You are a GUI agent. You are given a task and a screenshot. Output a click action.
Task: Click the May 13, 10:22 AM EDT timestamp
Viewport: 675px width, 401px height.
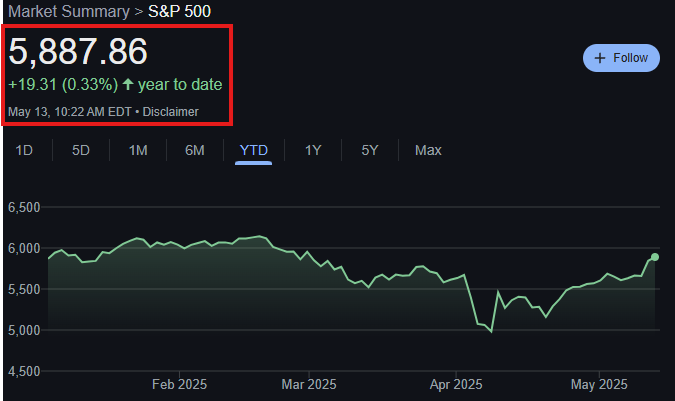(x=70, y=112)
